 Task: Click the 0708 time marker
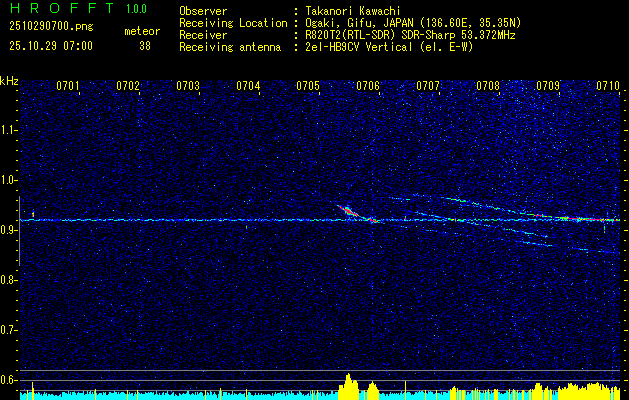488,86
